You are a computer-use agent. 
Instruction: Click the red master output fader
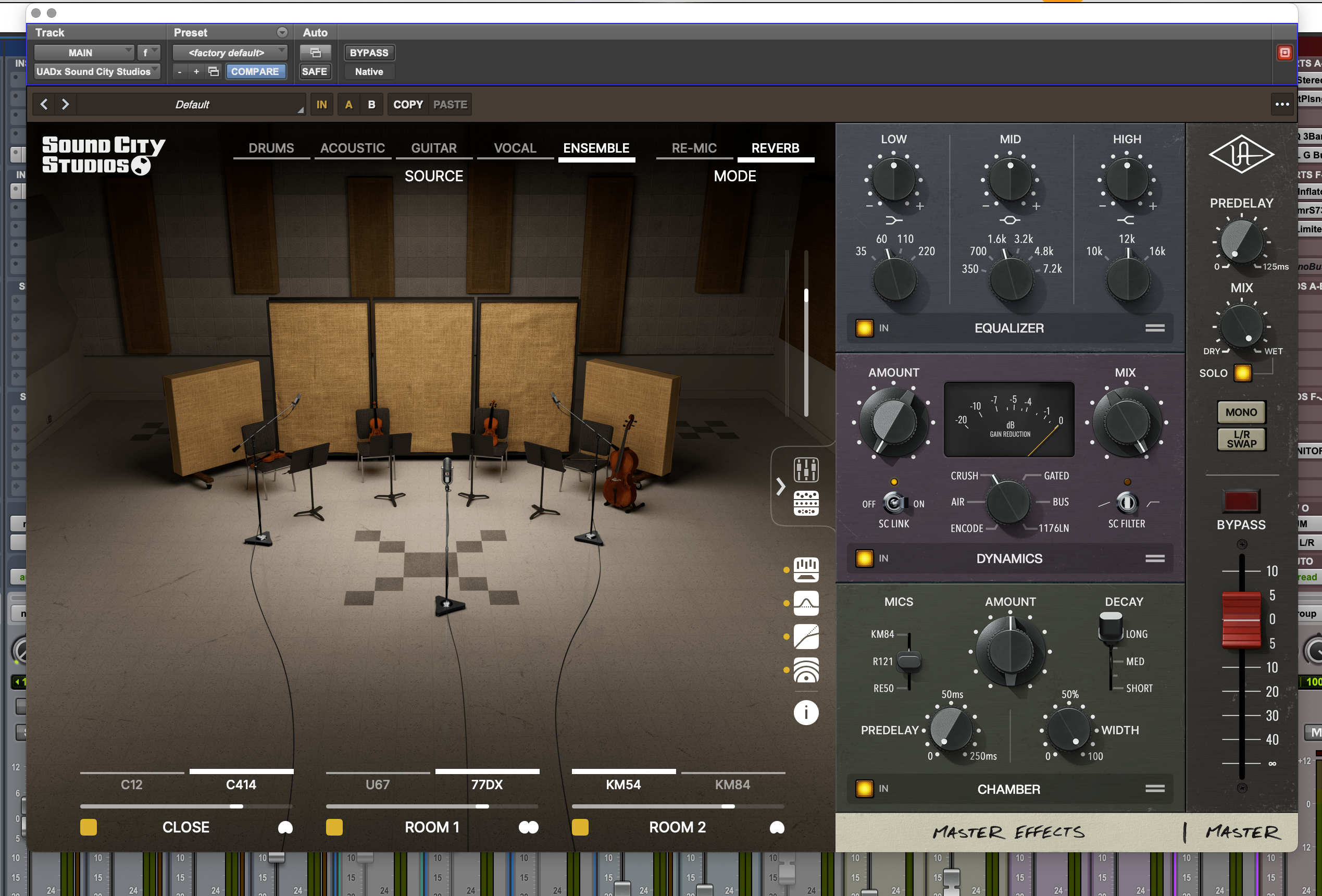[x=1241, y=619]
